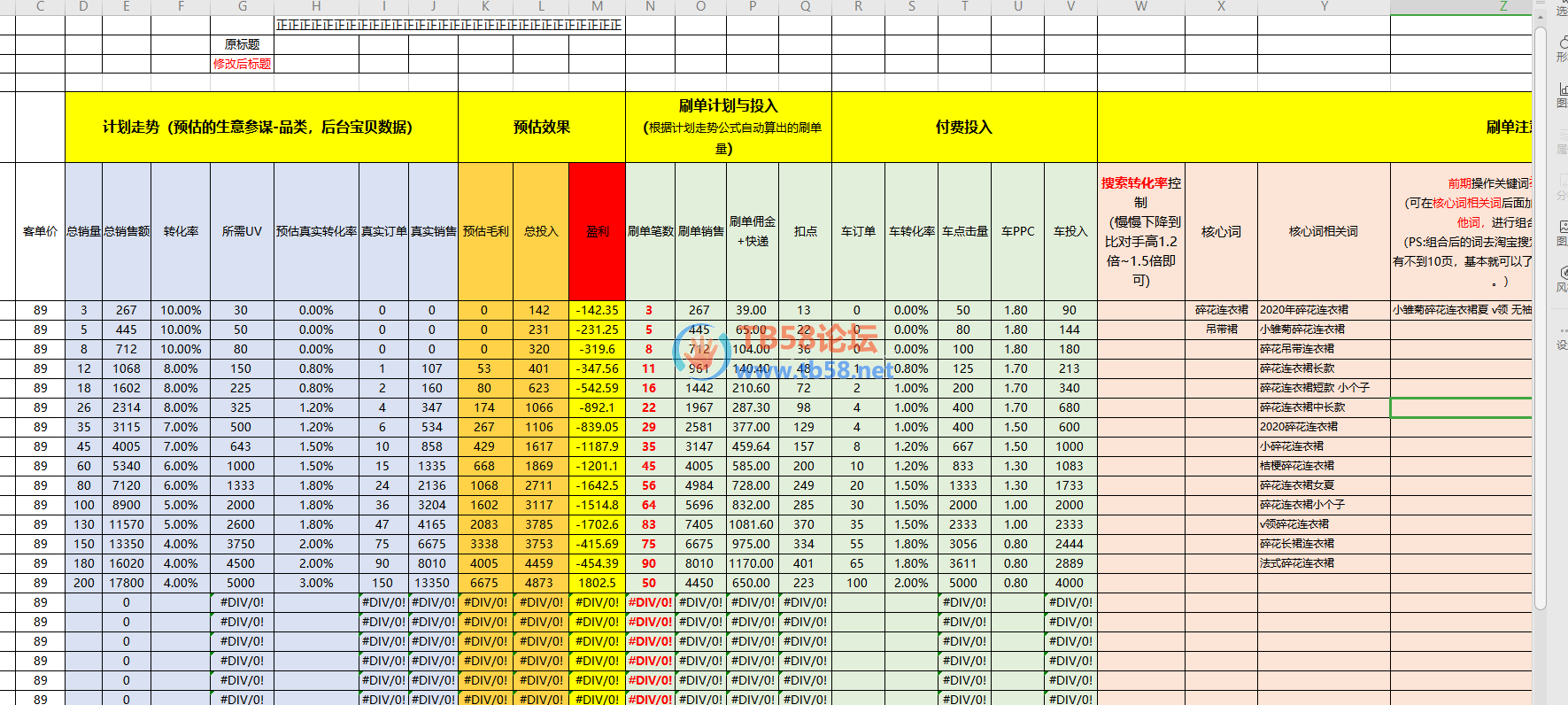
Task: Select the cell 法式碎花连衣裙
Action: tap(1324, 563)
